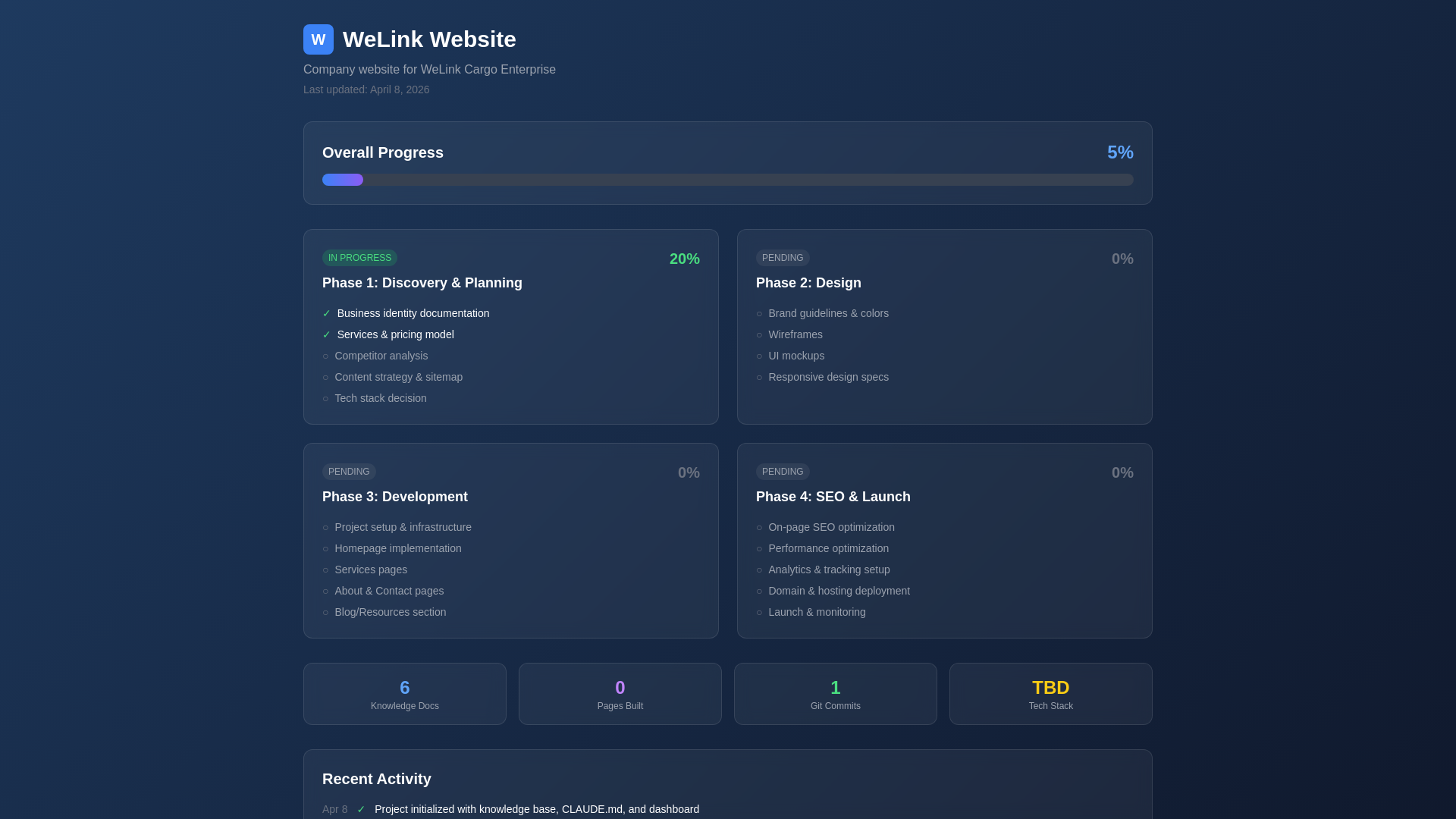
Task: Open Phase 3: Development heading
Action: pyautogui.click(x=395, y=497)
